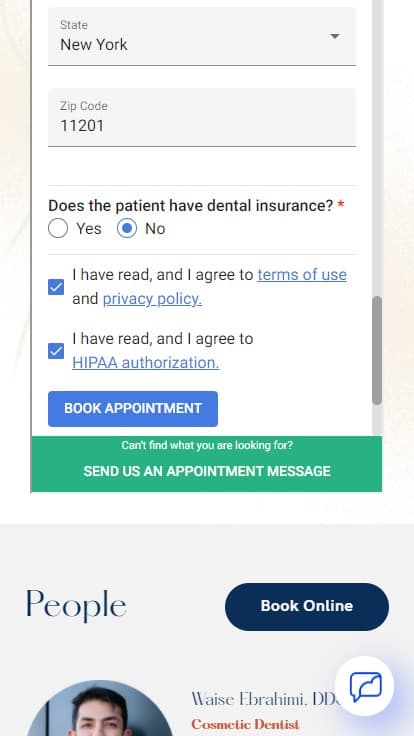Click the People section heading
The image size is (414, 736).
pos(76,606)
